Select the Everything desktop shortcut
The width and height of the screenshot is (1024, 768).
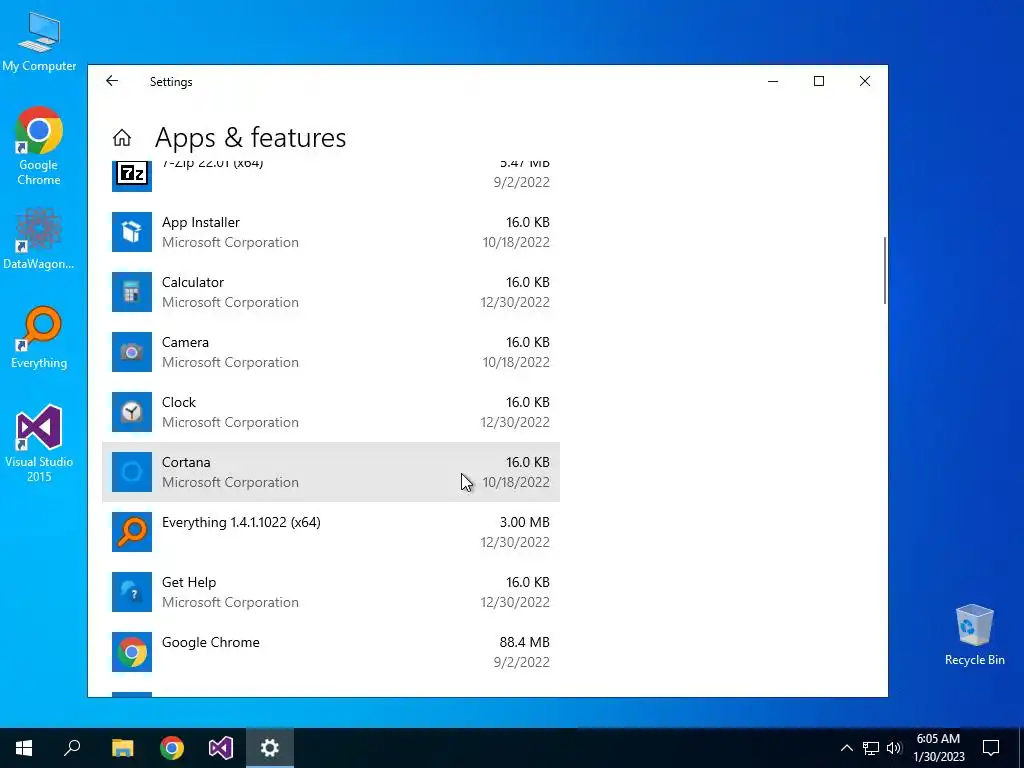tap(39, 338)
